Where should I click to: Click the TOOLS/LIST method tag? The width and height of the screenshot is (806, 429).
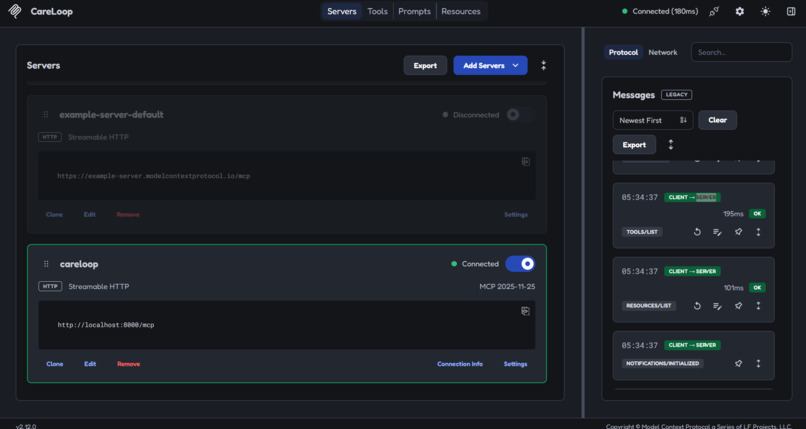tap(642, 232)
